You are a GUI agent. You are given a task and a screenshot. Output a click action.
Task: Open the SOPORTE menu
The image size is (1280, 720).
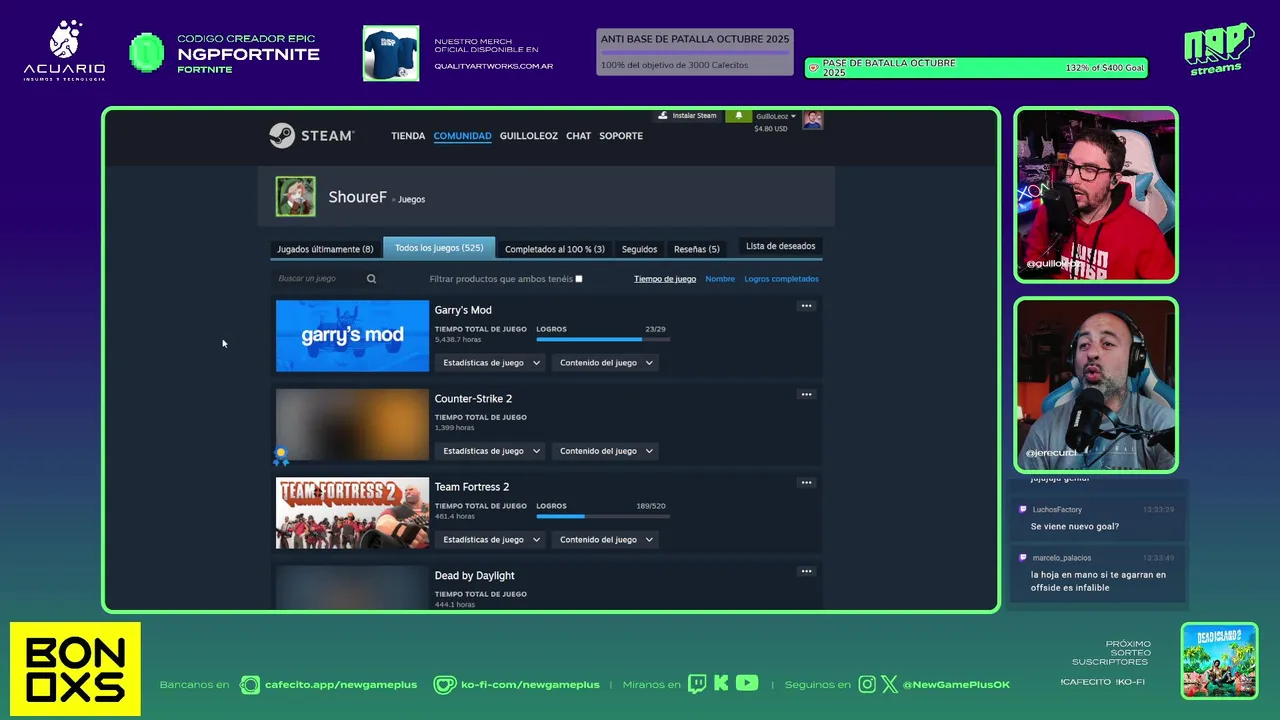tap(621, 136)
